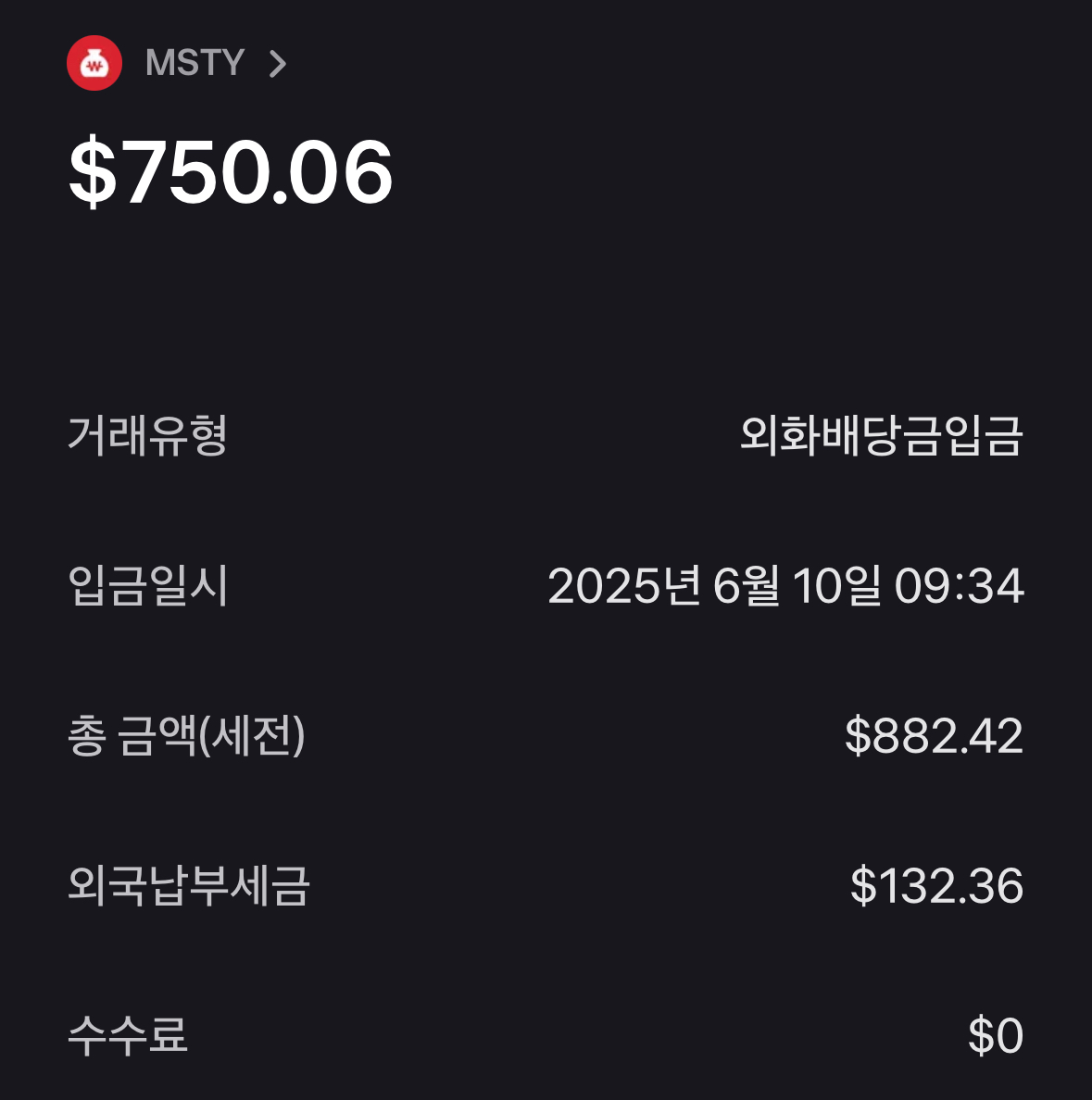Select the year 2025년 in deposit date
Viewport: 1092px width, 1100px height.
[622, 586]
